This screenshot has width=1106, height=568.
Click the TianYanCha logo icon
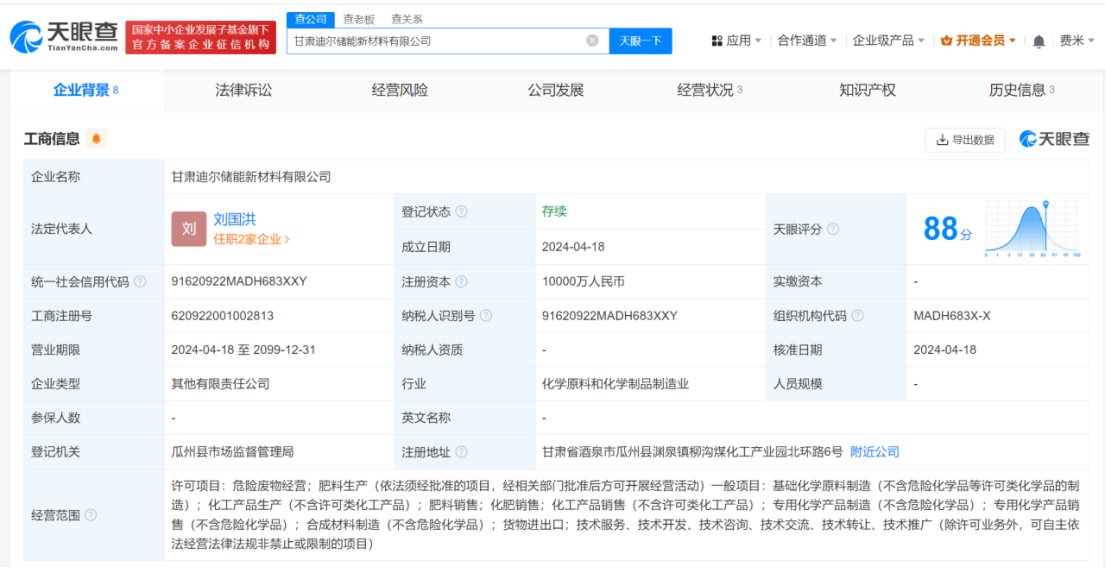27,38
